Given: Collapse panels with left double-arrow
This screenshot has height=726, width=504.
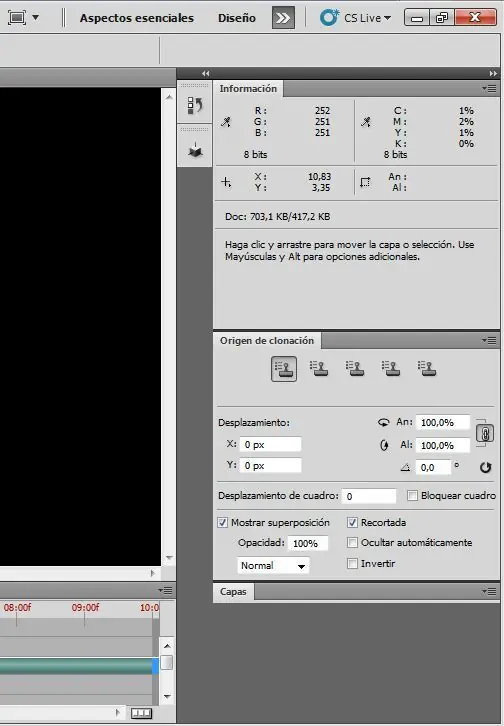Looking at the screenshot, I should (205, 73).
